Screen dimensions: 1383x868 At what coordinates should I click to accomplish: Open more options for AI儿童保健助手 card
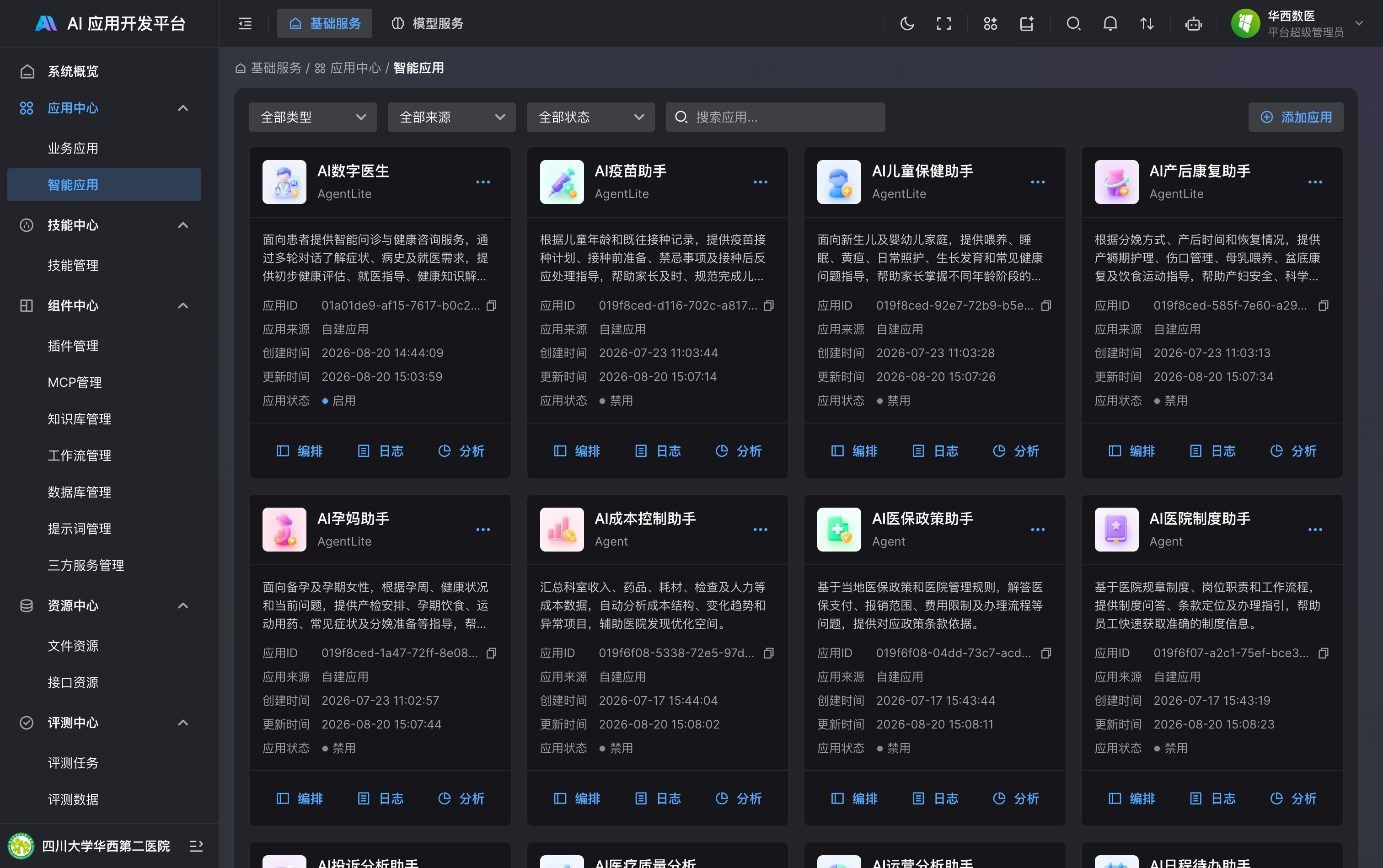[x=1038, y=182]
